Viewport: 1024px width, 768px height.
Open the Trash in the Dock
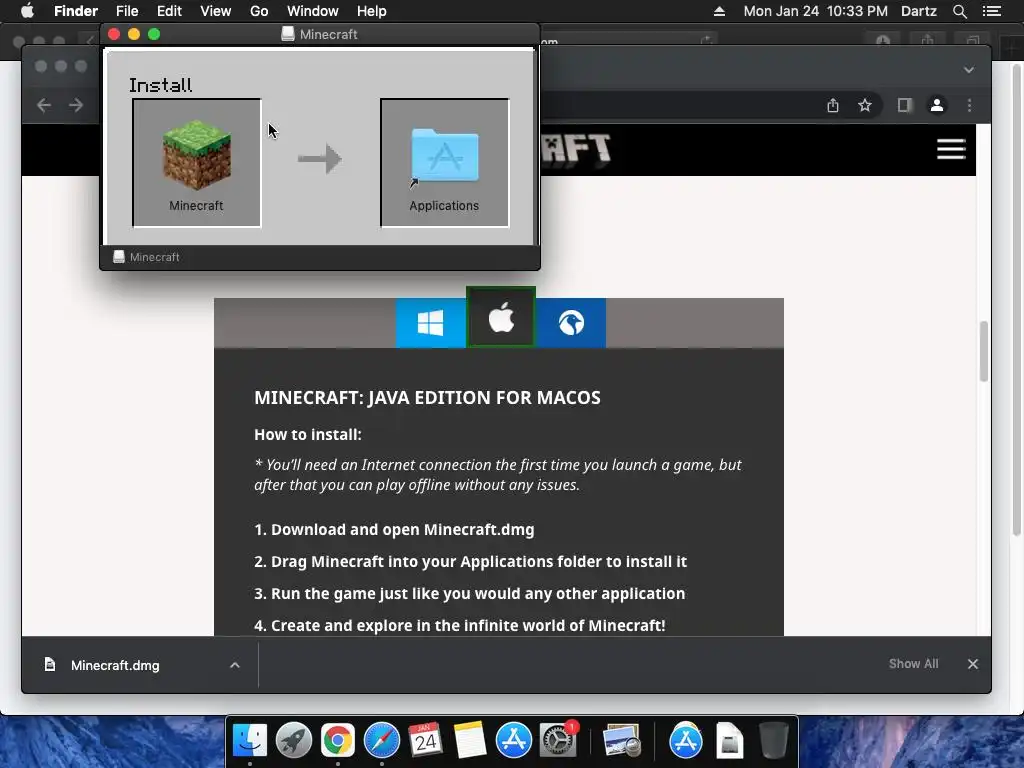(x=773, y=740)
